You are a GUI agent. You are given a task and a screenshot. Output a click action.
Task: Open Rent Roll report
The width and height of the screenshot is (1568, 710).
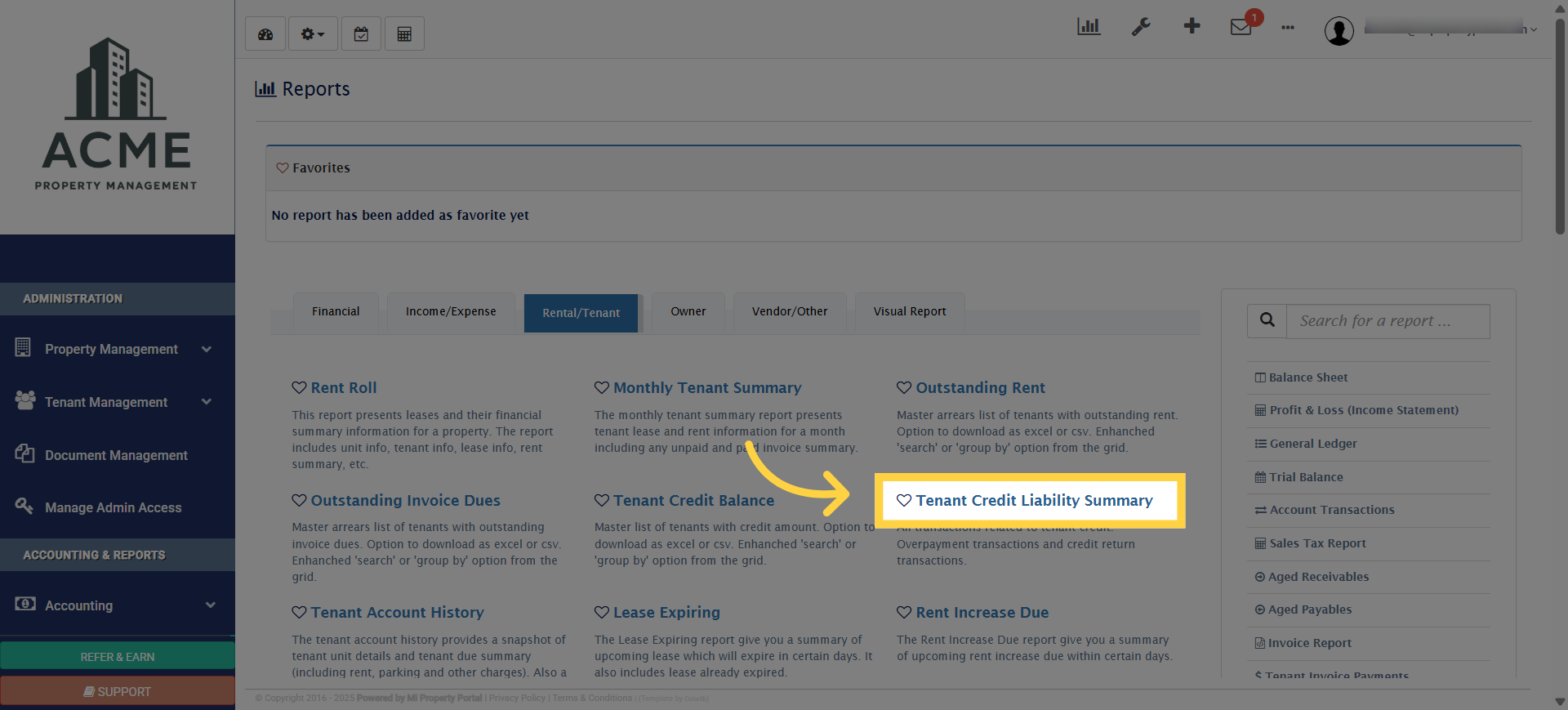(344, 388)
